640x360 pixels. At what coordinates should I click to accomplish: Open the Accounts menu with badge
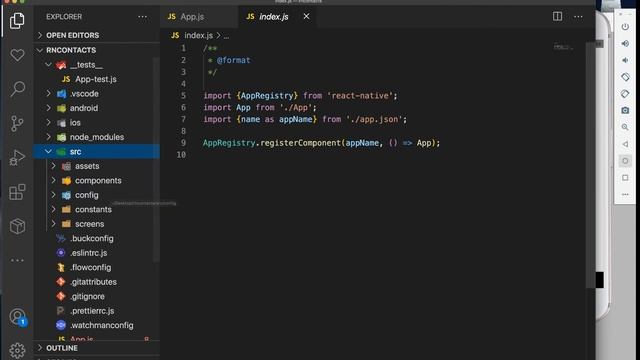coord(18,317)
